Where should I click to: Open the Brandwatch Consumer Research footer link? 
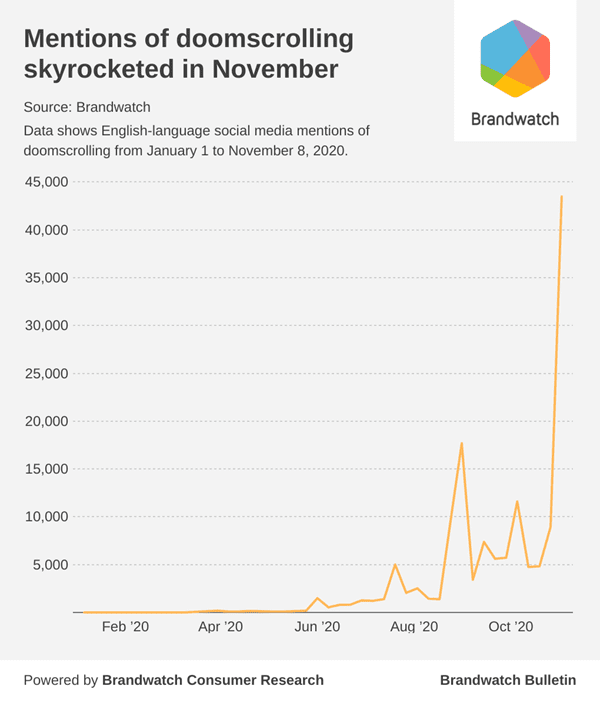click(x=212, y=680)
